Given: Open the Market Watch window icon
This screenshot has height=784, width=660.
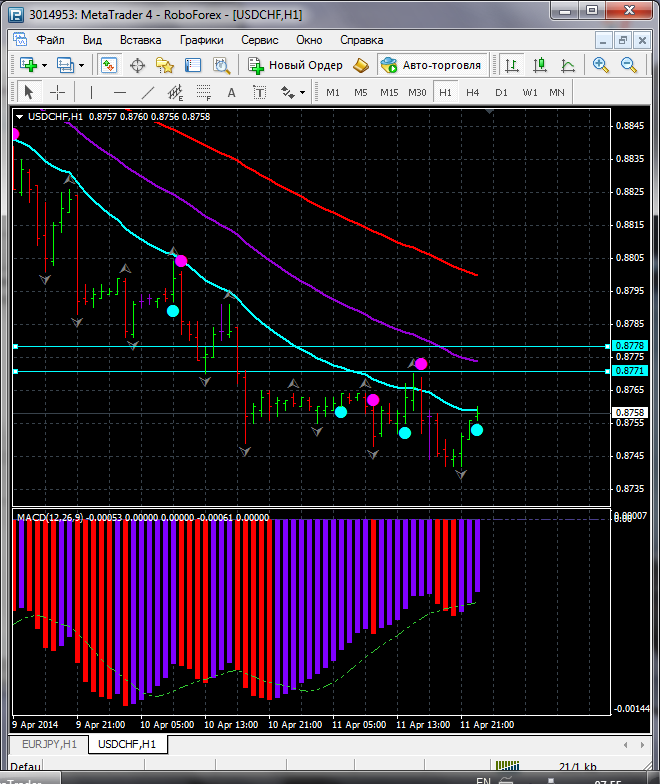Looking at the screenshot, I should pyautogui.click(x=108, y=65).
